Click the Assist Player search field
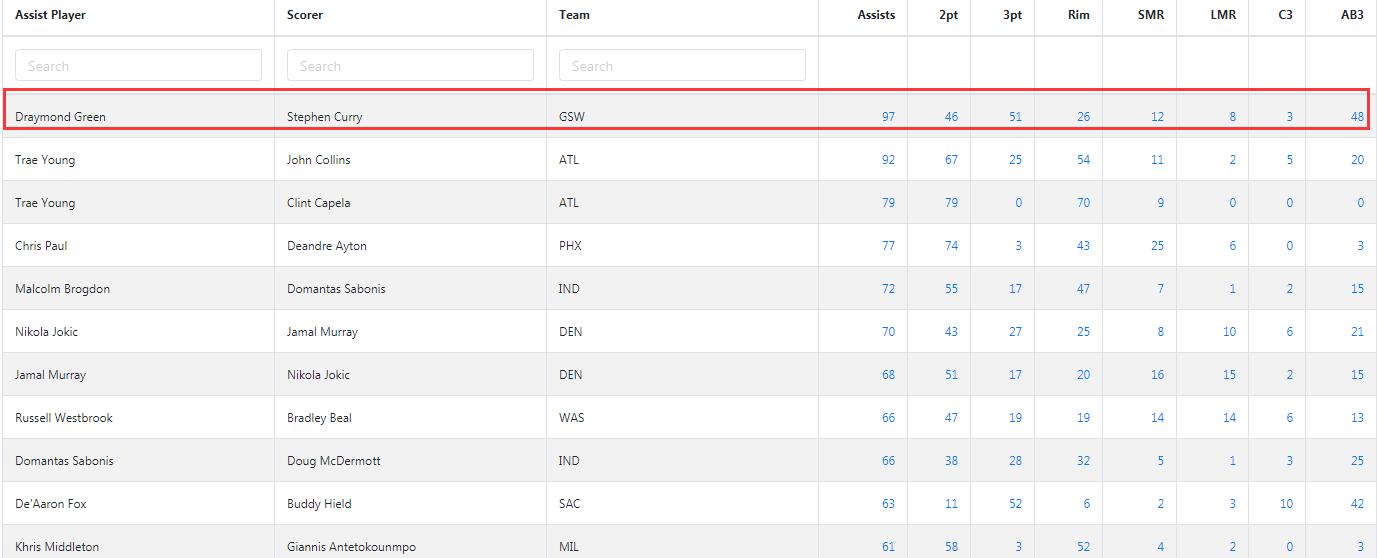This screenshot has height=558, width=1377. pyautogui.click(x=138, y=65)
